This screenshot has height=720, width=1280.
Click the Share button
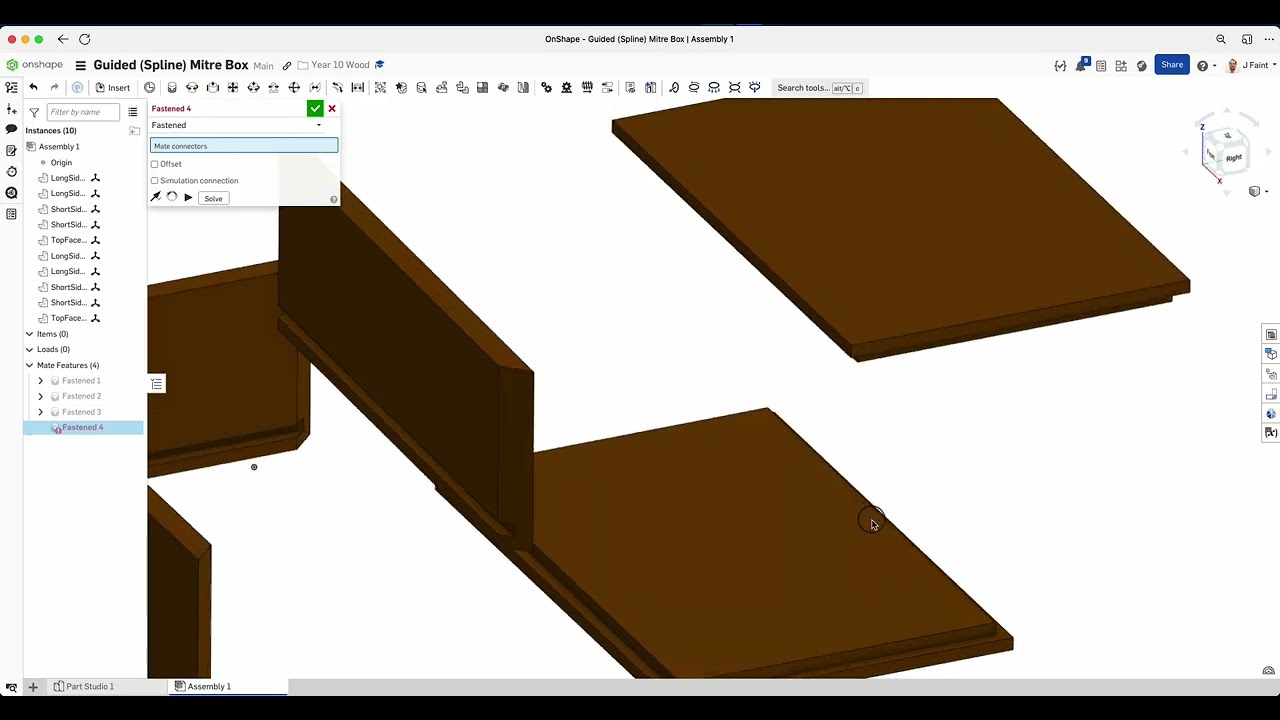(x=1172, y=65)
